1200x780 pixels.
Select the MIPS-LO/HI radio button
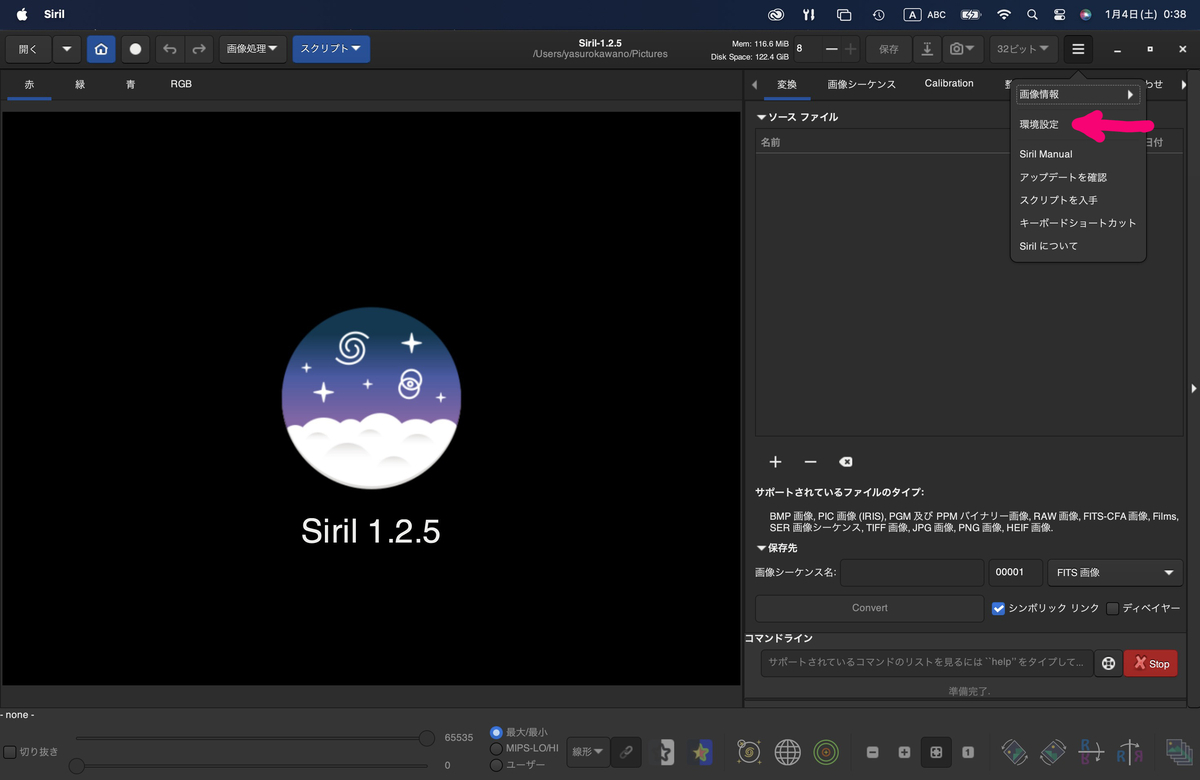point(497,749)
